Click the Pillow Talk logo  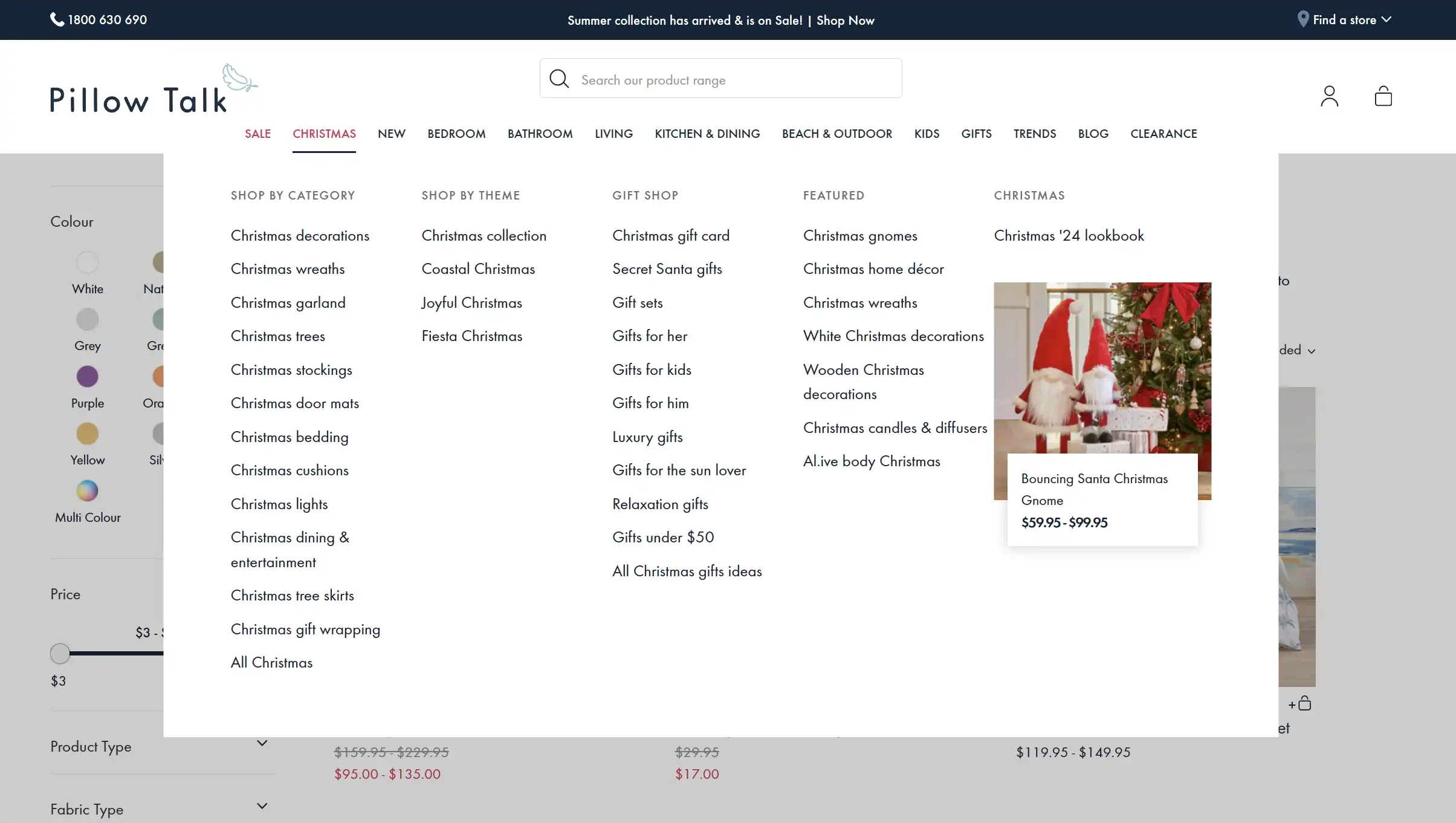154,89
